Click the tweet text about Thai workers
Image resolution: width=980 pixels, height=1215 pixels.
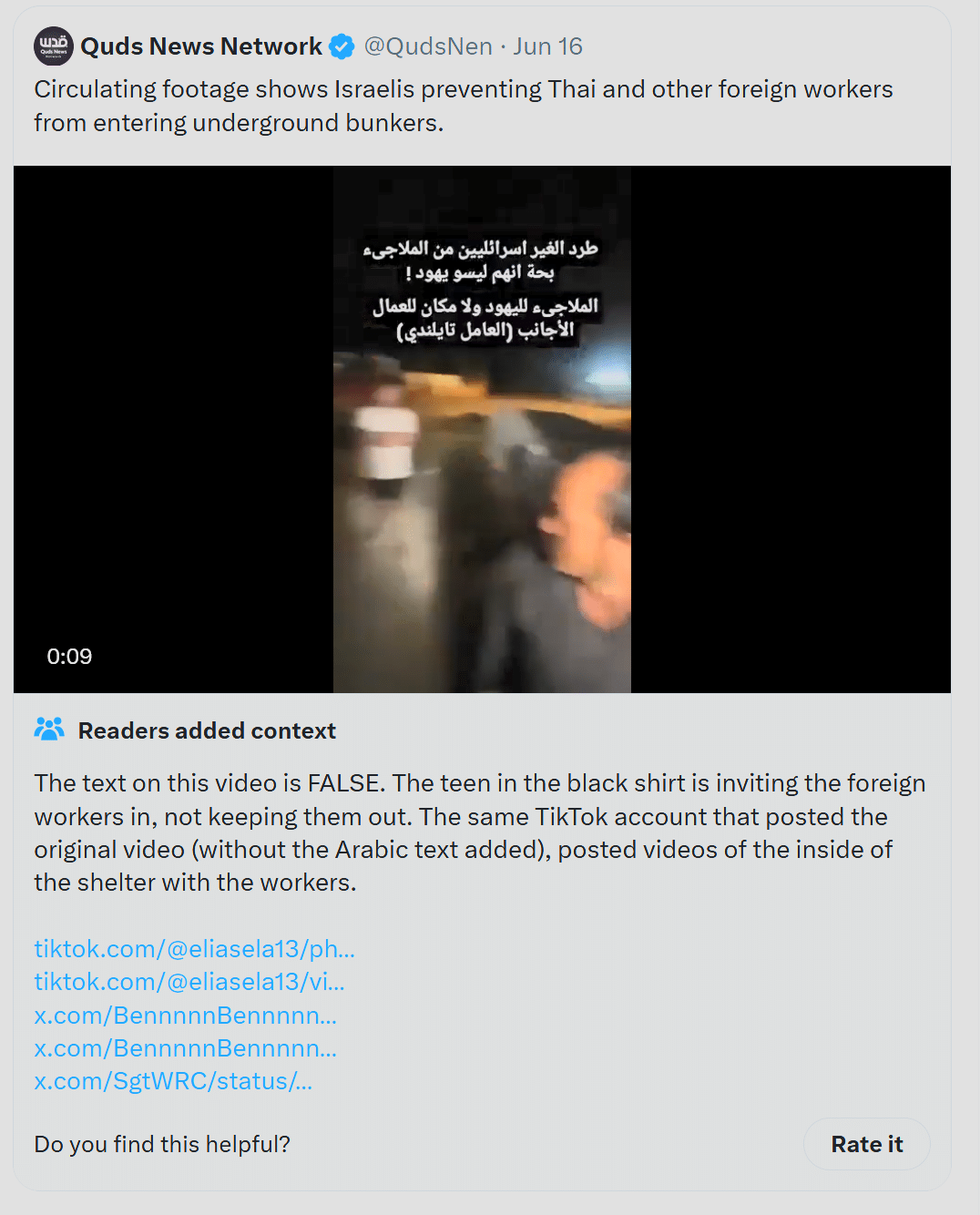(464, 106)
